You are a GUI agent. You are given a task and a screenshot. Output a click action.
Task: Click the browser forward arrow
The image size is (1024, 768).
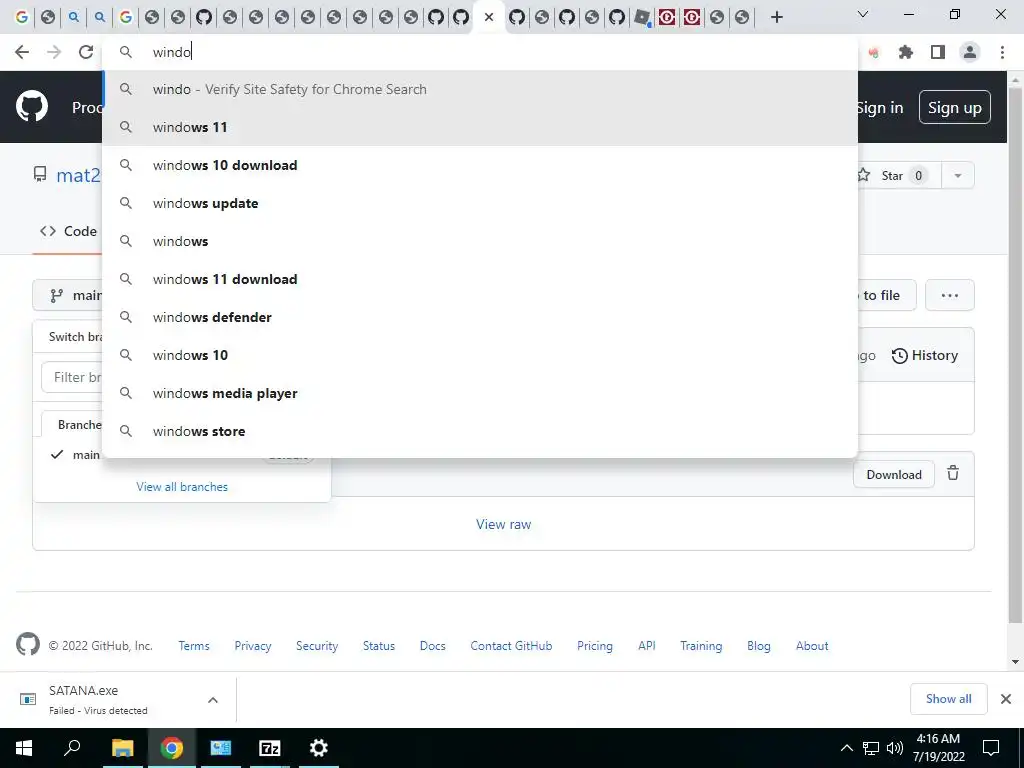54,52
